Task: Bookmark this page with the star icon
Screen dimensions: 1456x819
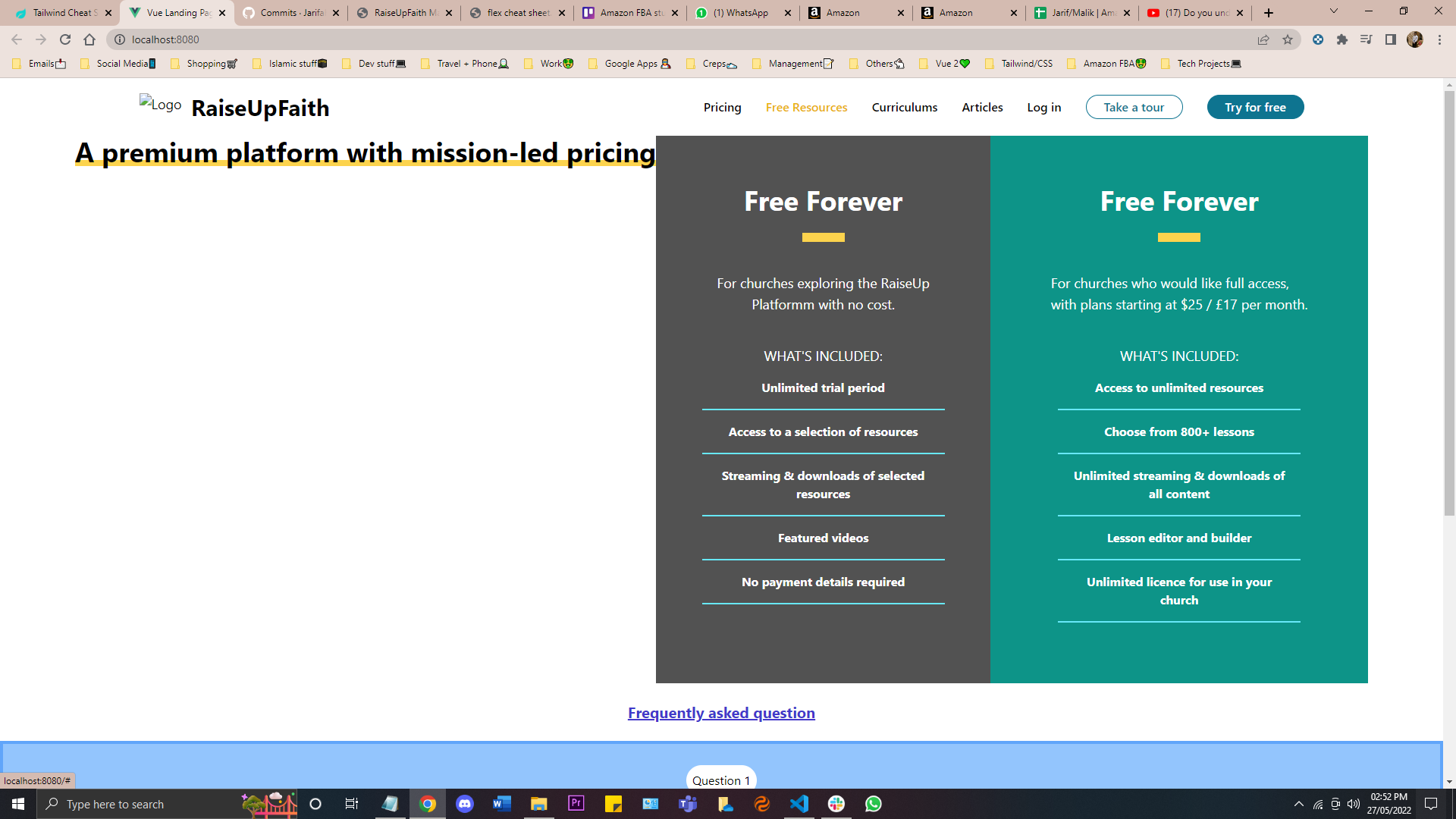Action: (1288, 39)
